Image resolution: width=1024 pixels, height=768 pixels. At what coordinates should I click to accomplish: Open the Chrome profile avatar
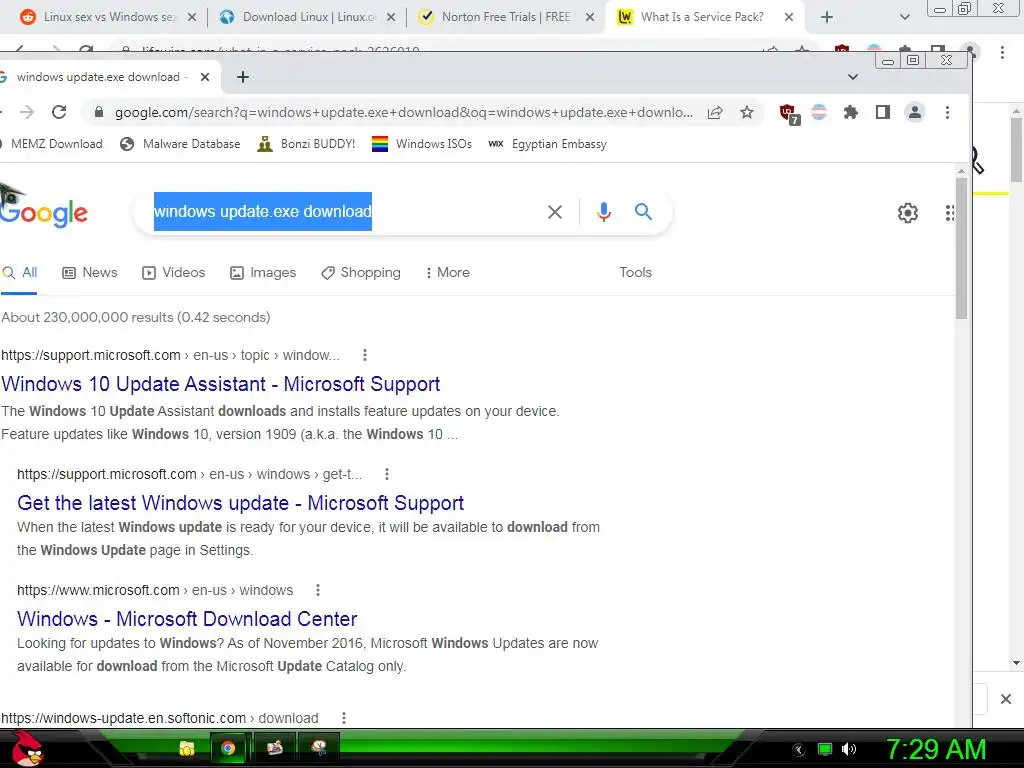point(915,112)
